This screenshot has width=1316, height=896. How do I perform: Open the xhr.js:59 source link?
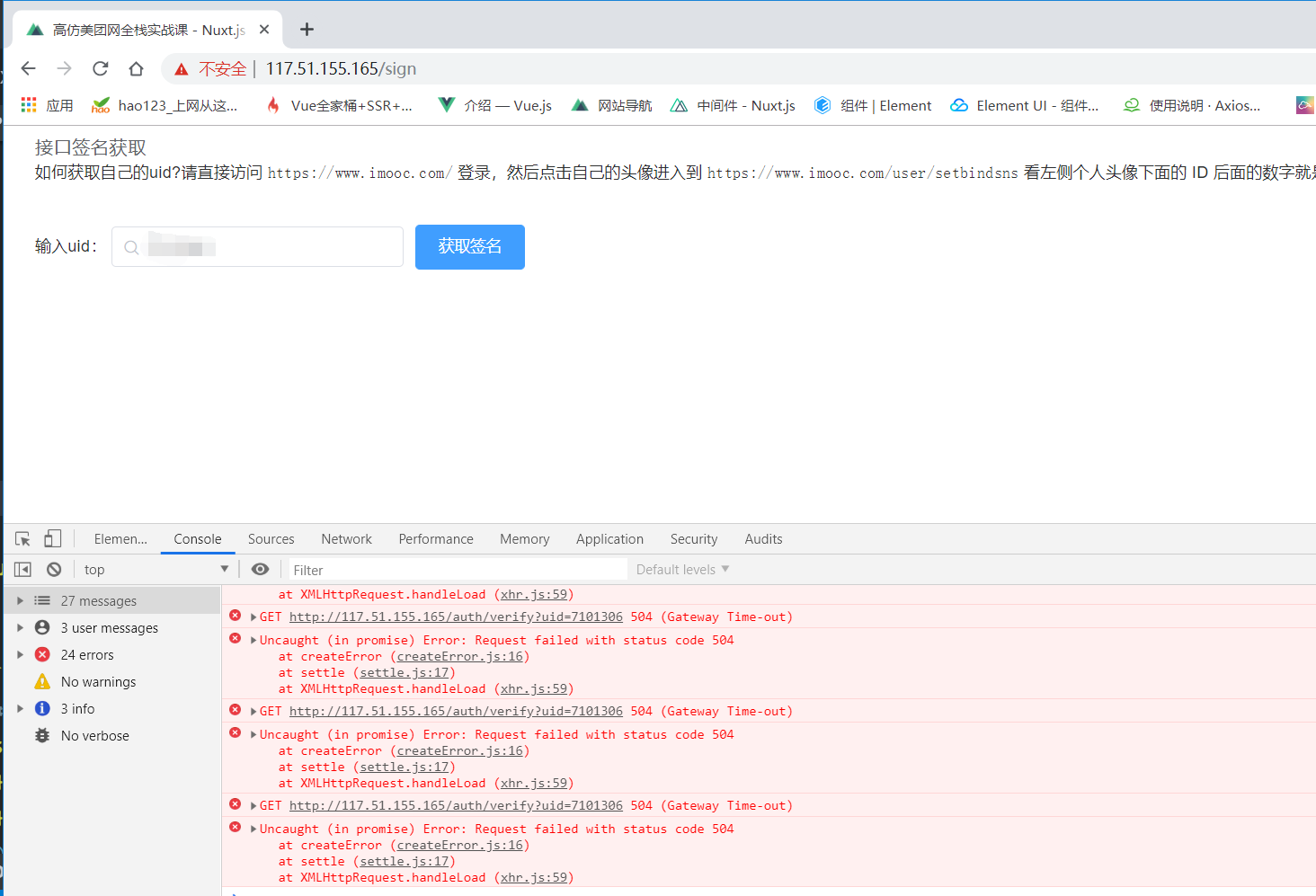(x=534, y=594)
